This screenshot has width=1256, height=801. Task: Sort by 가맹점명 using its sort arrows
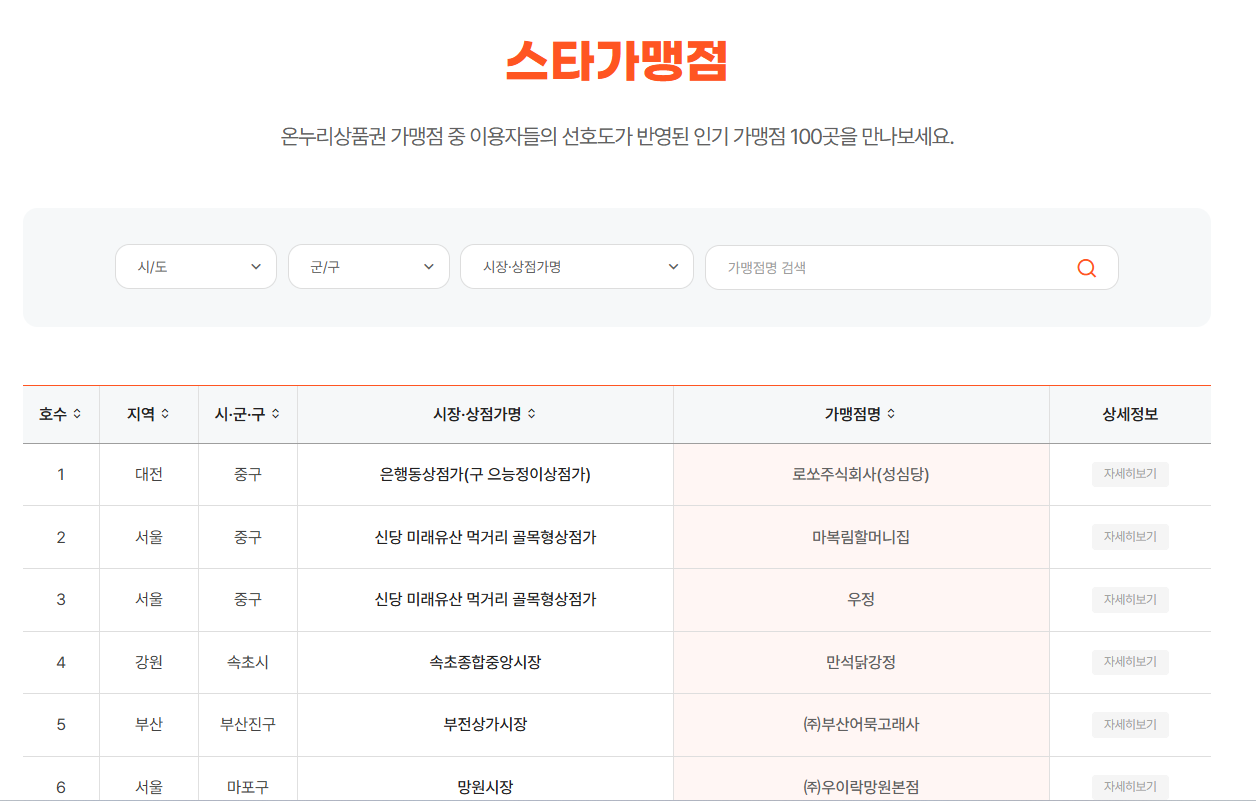(x=893, y=414)
